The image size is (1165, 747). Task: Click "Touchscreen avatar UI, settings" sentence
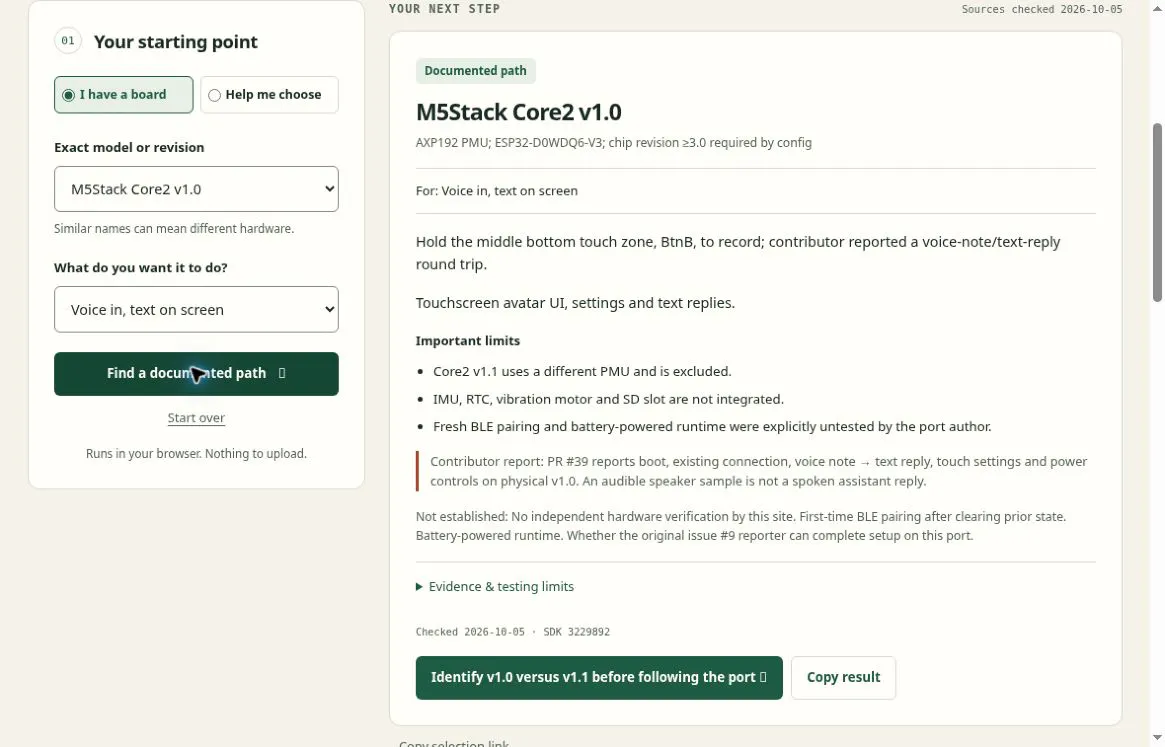[x=575, y=303]
